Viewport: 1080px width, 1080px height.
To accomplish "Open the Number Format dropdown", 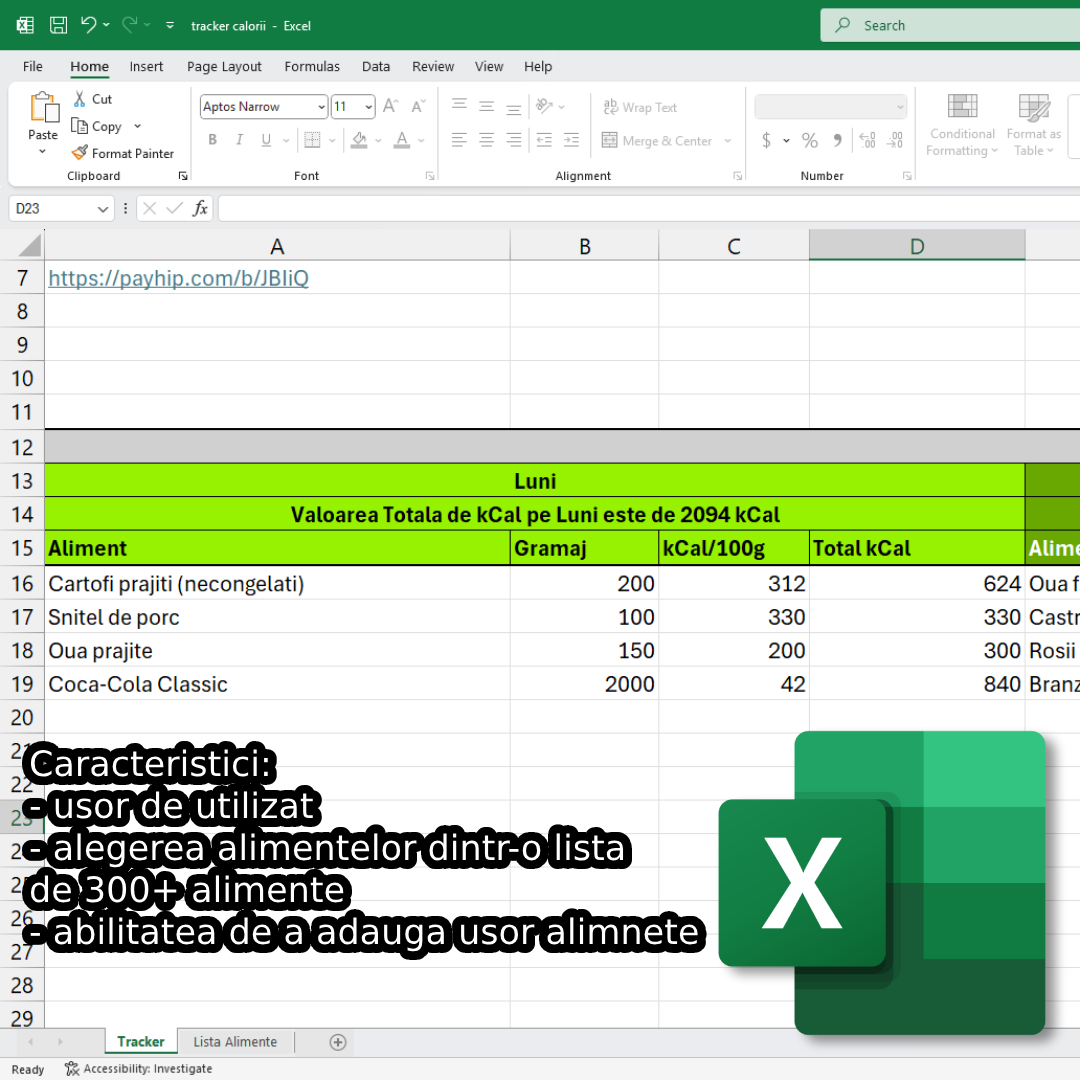I will click(x=900, y=107).
